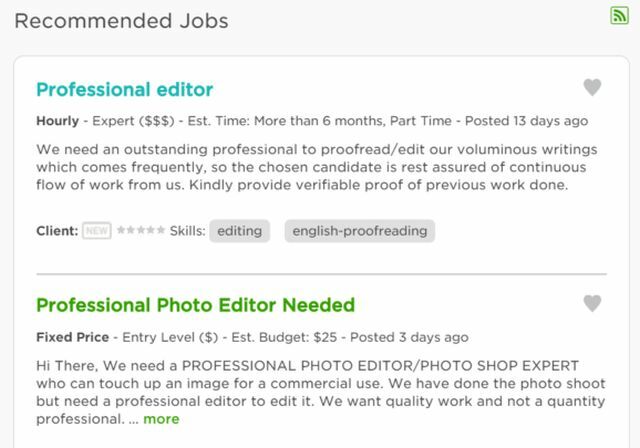Click the NEW client badge

[97, 231]
